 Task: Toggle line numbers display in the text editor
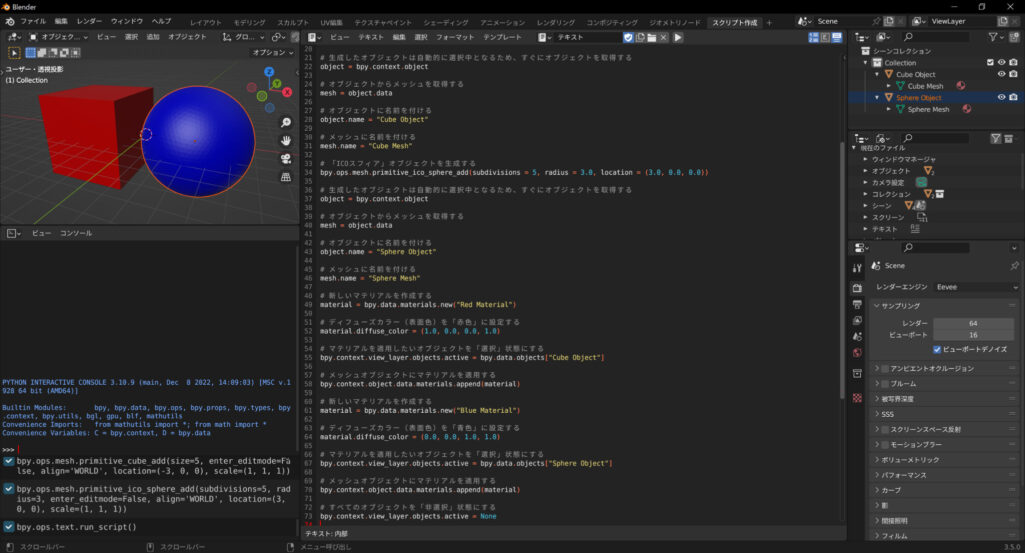click(x=814, y=37)
